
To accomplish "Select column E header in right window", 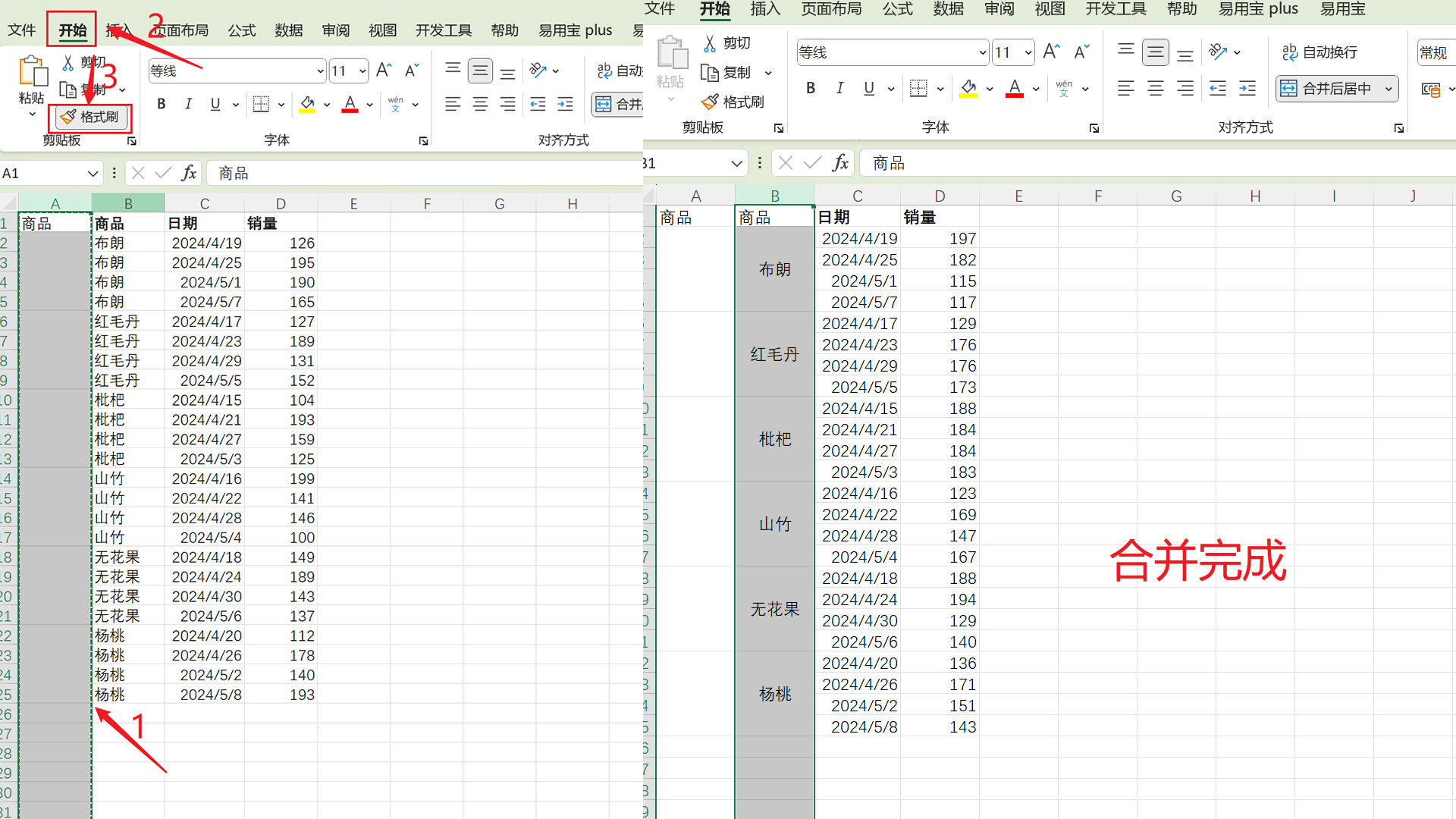I will point(1018,196).
